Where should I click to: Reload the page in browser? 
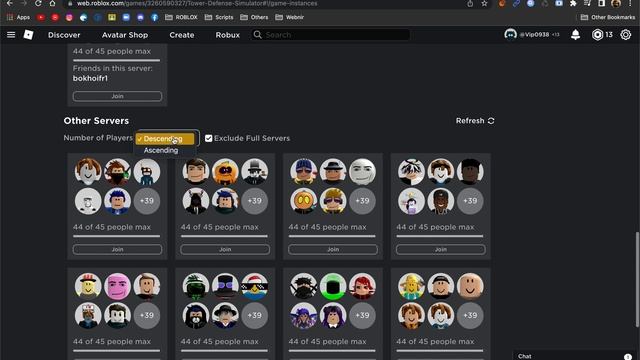click(x=38, y=3)
